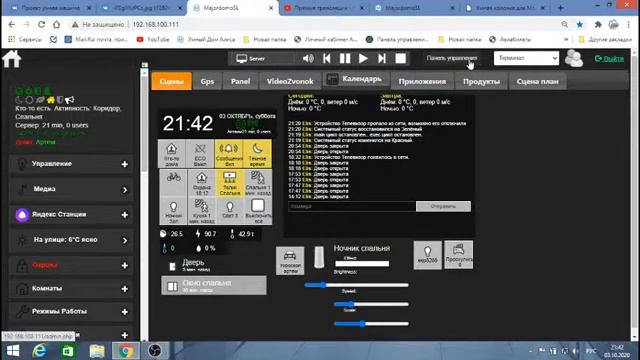This screenshot has width=640, height=360.
Task: Open the Windows Start menu
Action: click(x=13, y=351)
